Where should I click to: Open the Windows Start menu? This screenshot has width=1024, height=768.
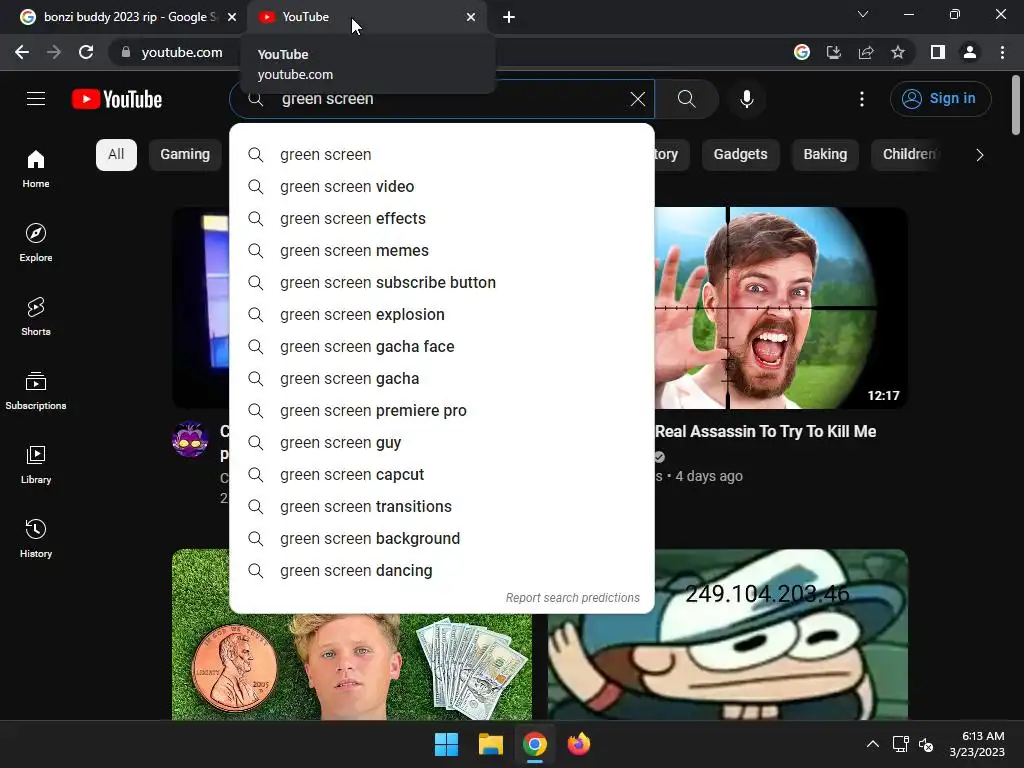(447, 744)
